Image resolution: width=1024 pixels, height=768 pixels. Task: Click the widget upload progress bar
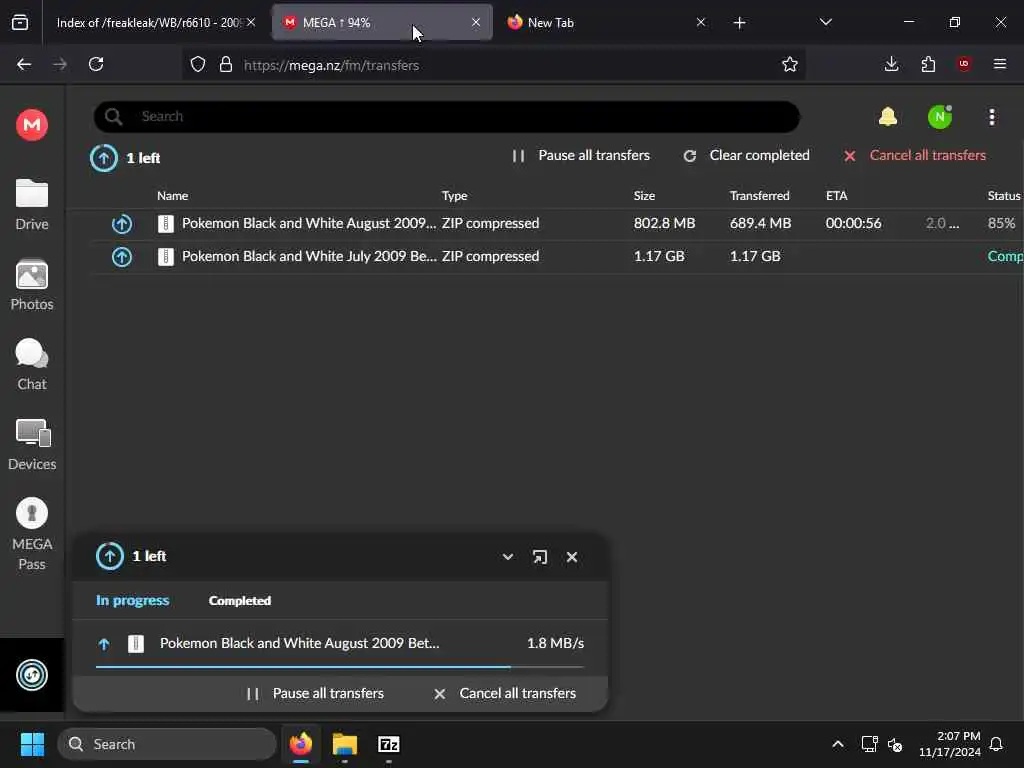(x=340, y=667)
